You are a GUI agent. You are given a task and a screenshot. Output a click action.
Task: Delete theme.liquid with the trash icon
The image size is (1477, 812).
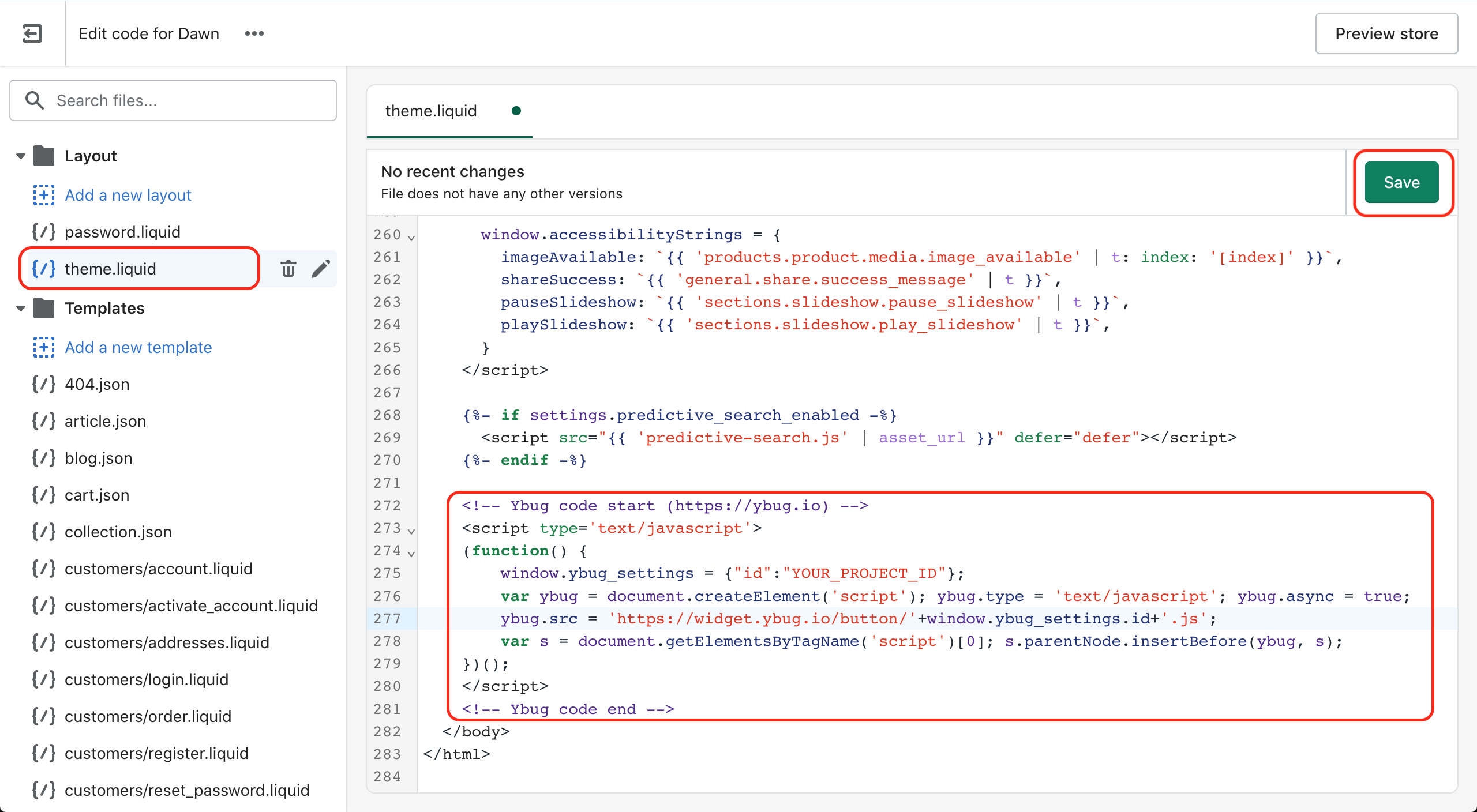(288, 269)
